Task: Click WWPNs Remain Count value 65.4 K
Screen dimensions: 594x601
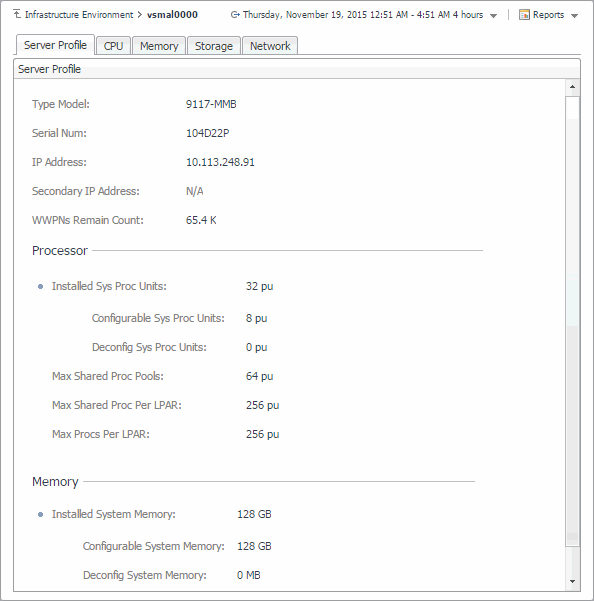Action: pyautogui.click(x=201, y=220)
